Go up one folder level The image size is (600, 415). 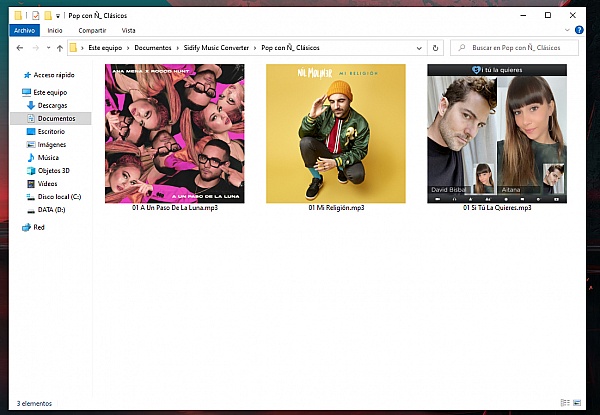pos(58,48)
